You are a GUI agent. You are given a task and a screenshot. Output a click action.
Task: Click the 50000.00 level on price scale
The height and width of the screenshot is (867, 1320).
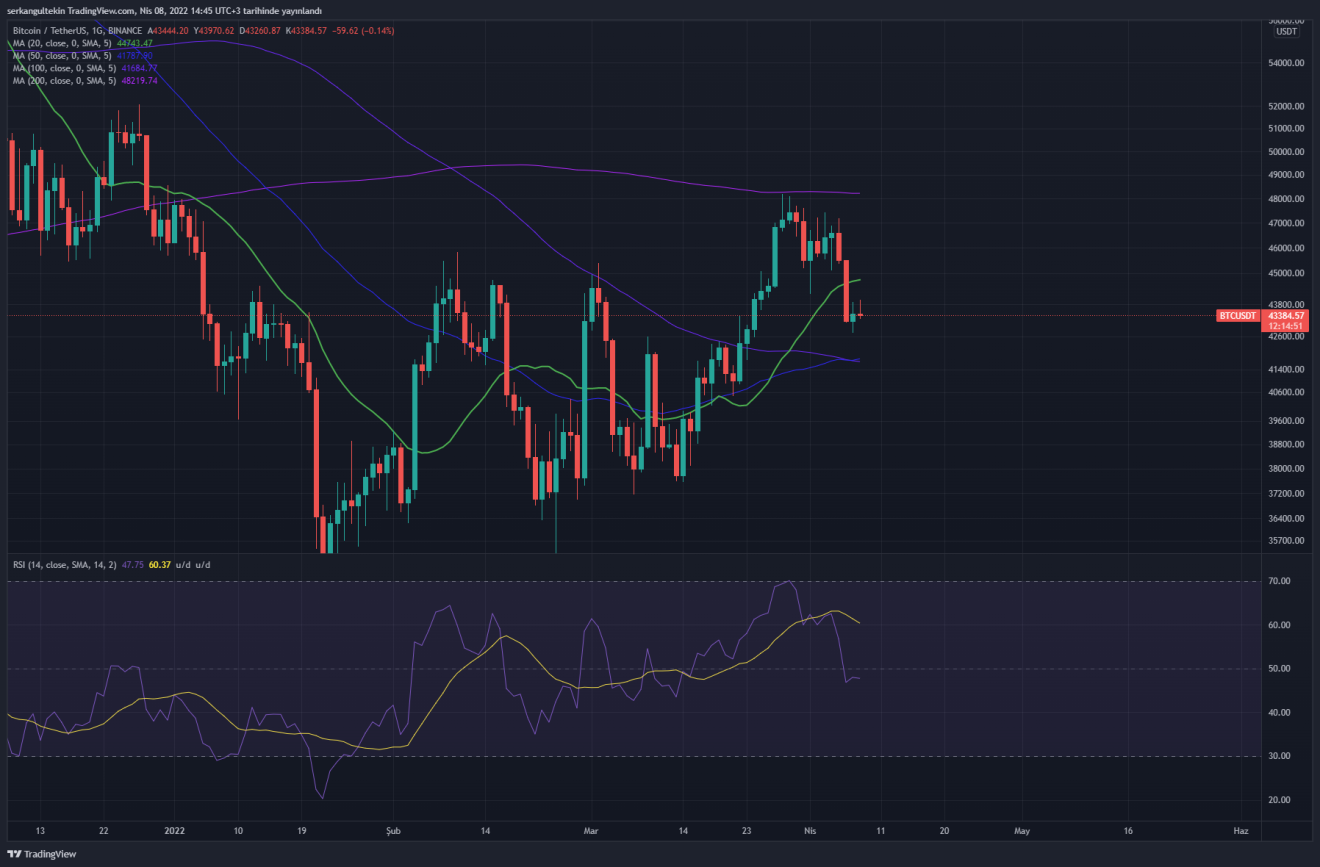[1284, 152]
